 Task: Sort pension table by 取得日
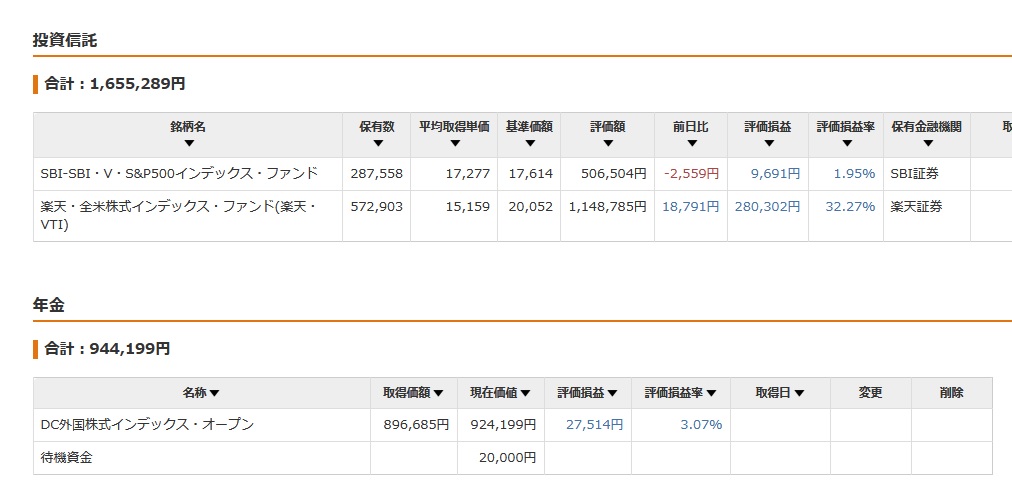tap(780, 393)
